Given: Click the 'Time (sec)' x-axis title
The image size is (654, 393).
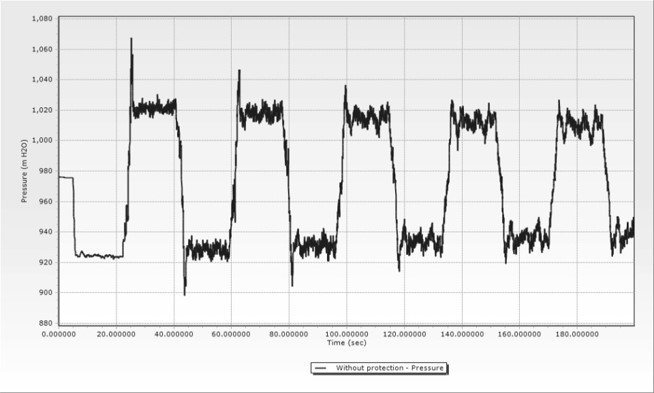Looking at the screenshot, I should [x=347, y=343].
